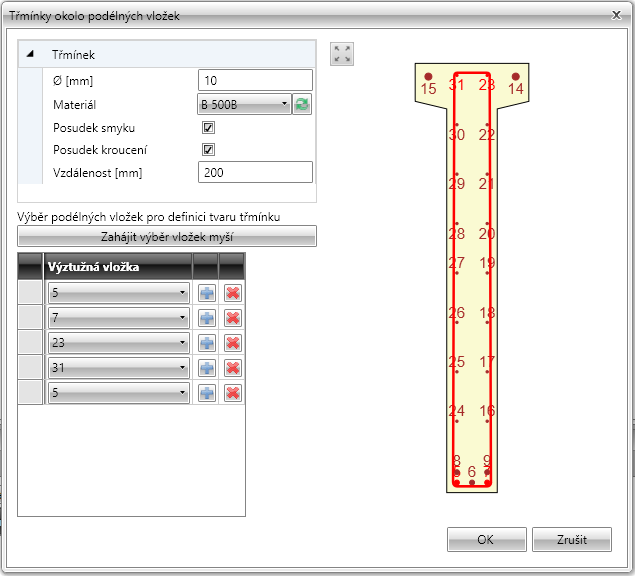Add a row after bar 31

tap(207, 368)
